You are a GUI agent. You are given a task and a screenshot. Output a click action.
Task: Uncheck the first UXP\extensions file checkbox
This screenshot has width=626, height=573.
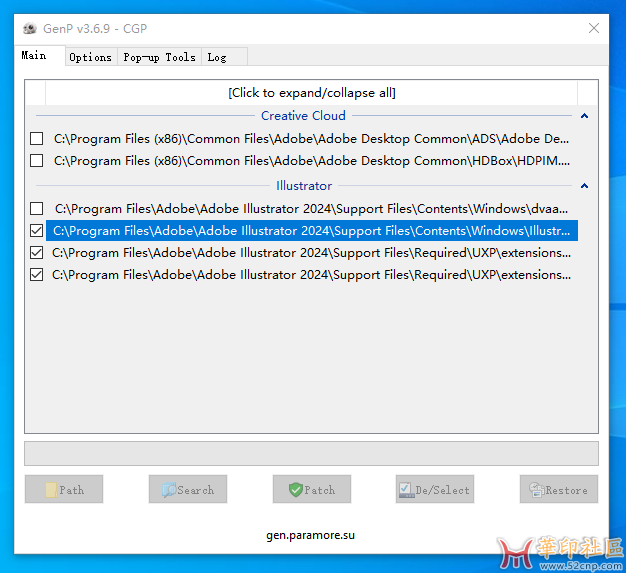pos(37,252)
